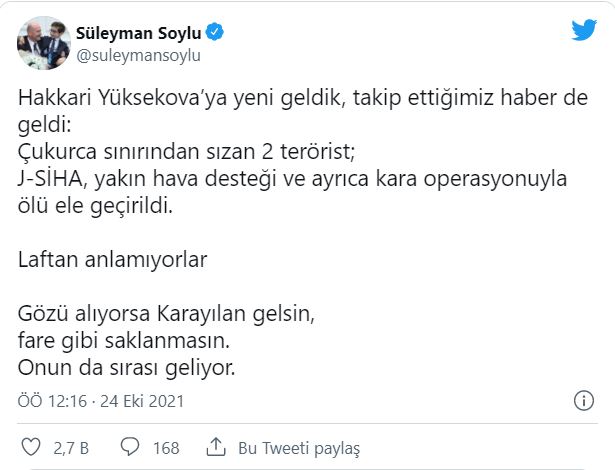Click the blue verified badge
Screen dimensions: 615x470
215,34
